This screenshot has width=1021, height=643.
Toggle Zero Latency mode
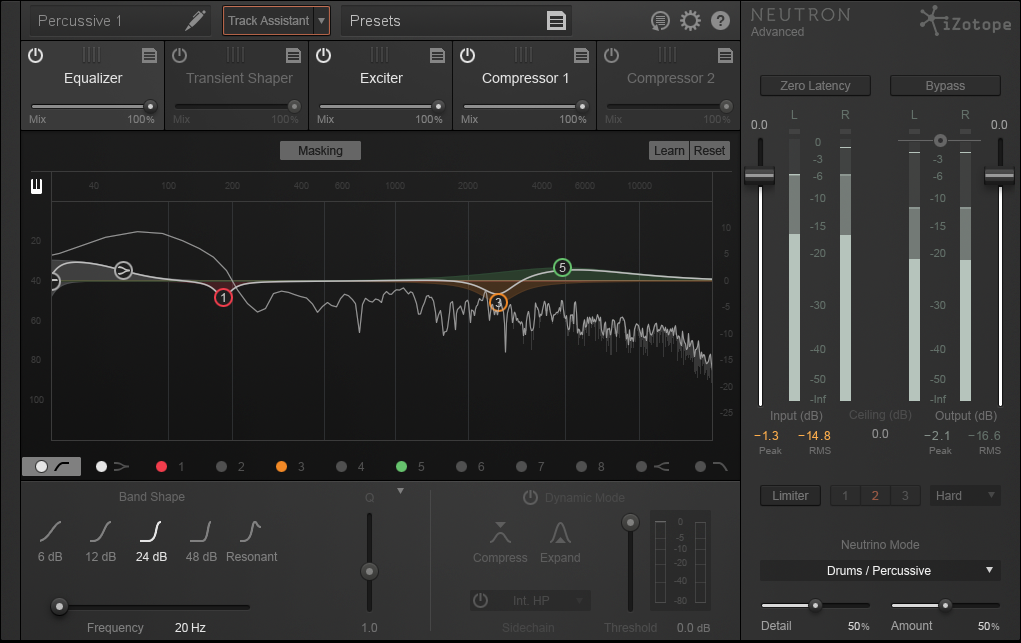point(815,86)
